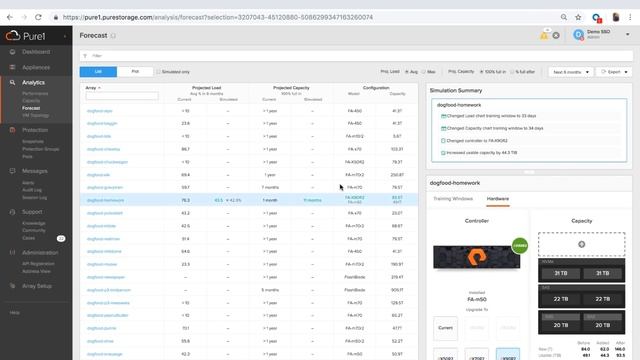Click the browser forward arrow
The height and width of the screenshot is (360, 640).
[x=24, y=17]
